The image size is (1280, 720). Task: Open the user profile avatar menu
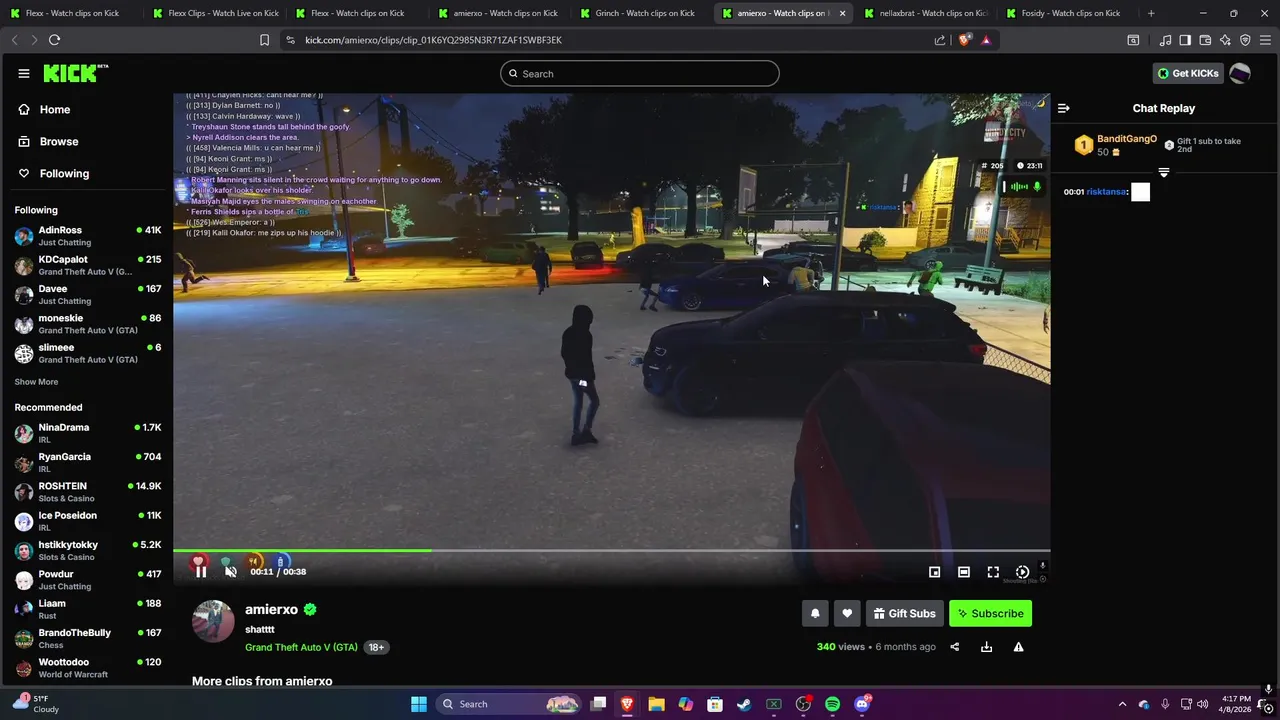tap(1240, 73)
